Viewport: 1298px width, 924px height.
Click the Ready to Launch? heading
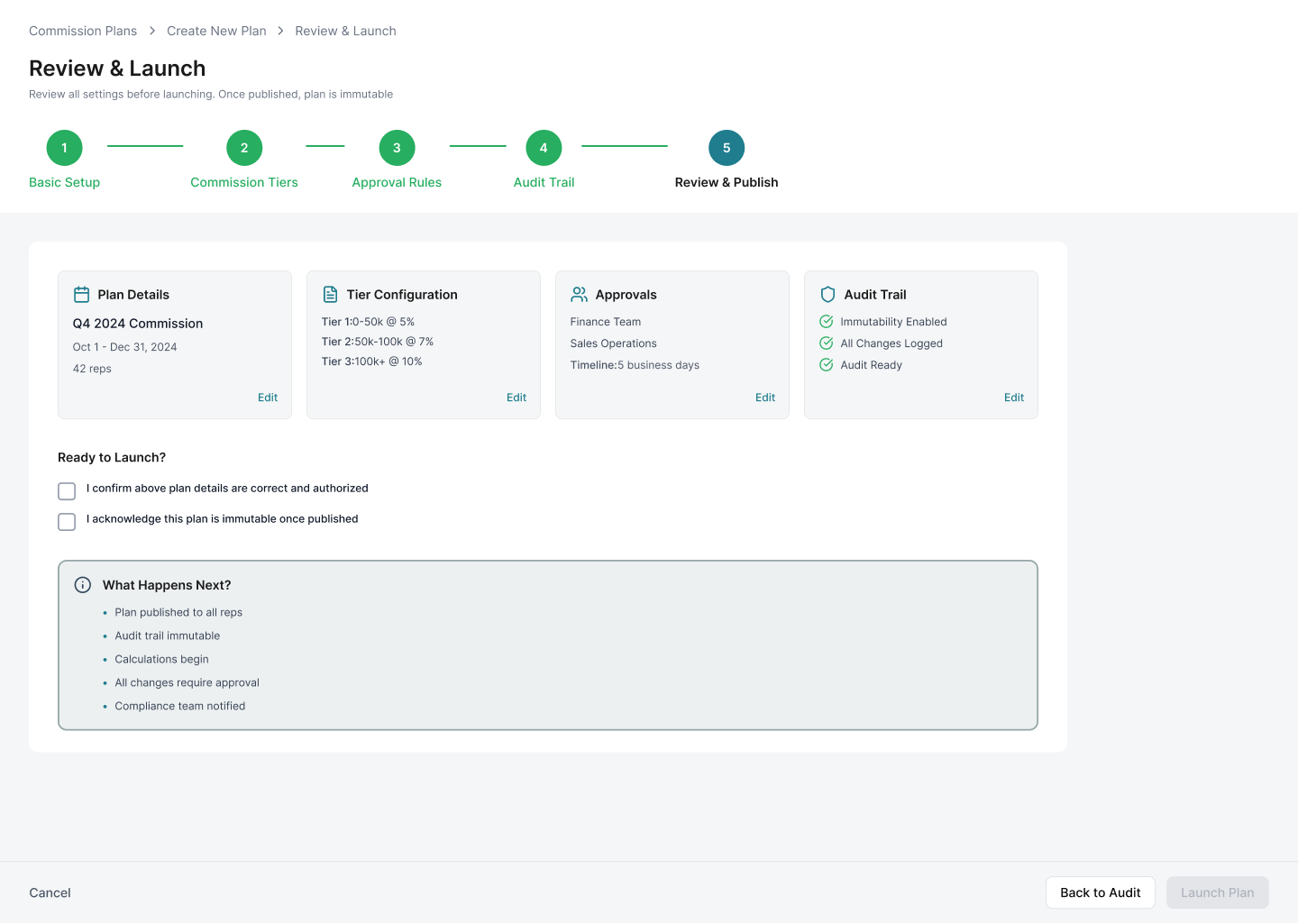click(x=112, y=458)
